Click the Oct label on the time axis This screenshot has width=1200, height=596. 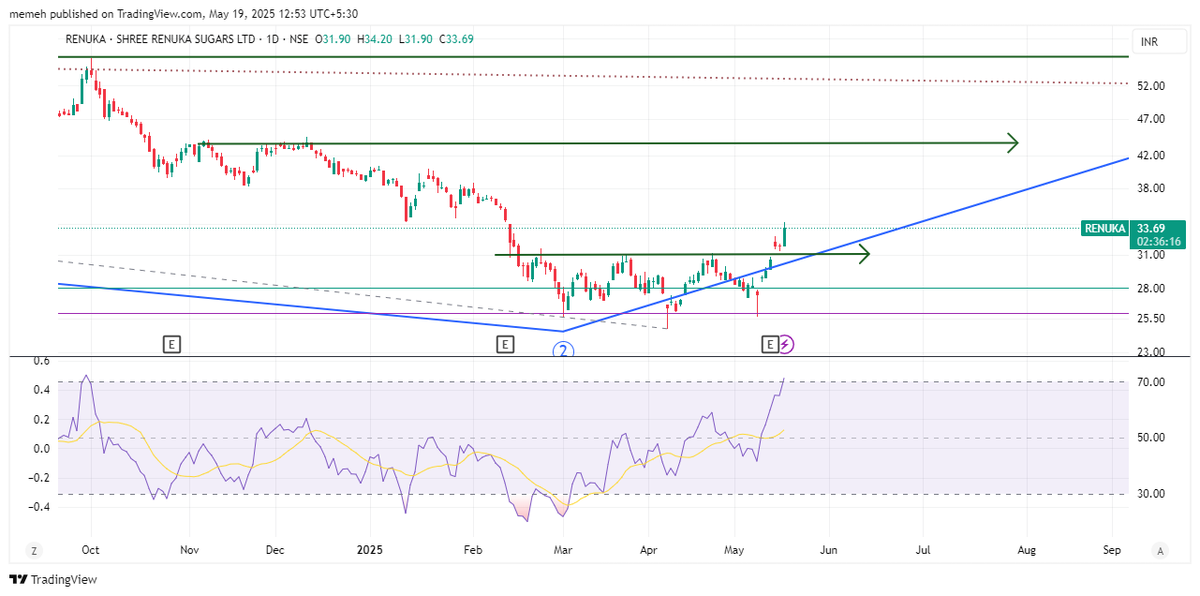tap(91, 550)
